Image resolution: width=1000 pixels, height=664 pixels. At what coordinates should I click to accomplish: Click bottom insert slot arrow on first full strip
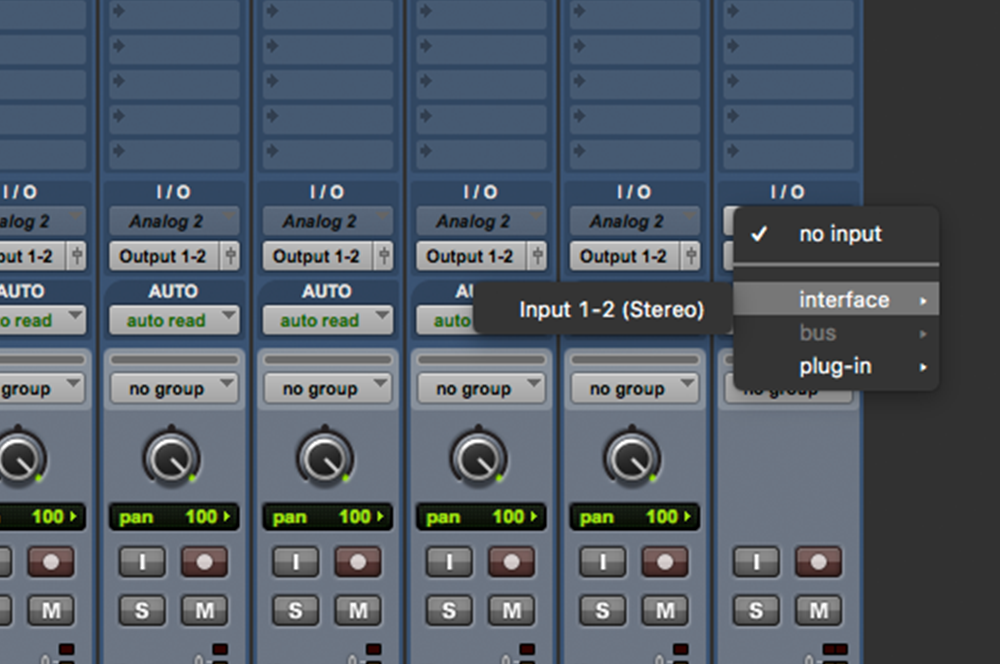coord(118,151)
